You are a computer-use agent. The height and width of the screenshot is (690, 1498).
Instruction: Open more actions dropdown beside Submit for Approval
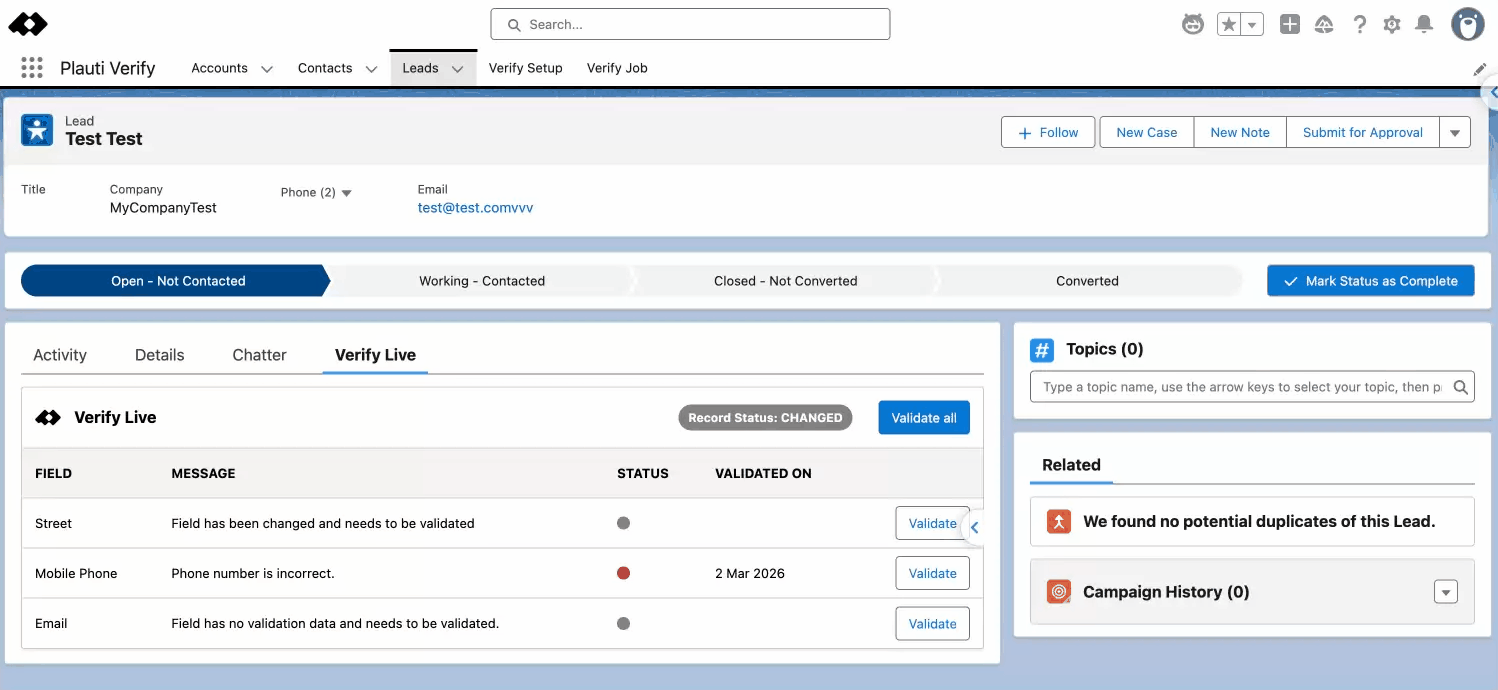[1455, 132]
